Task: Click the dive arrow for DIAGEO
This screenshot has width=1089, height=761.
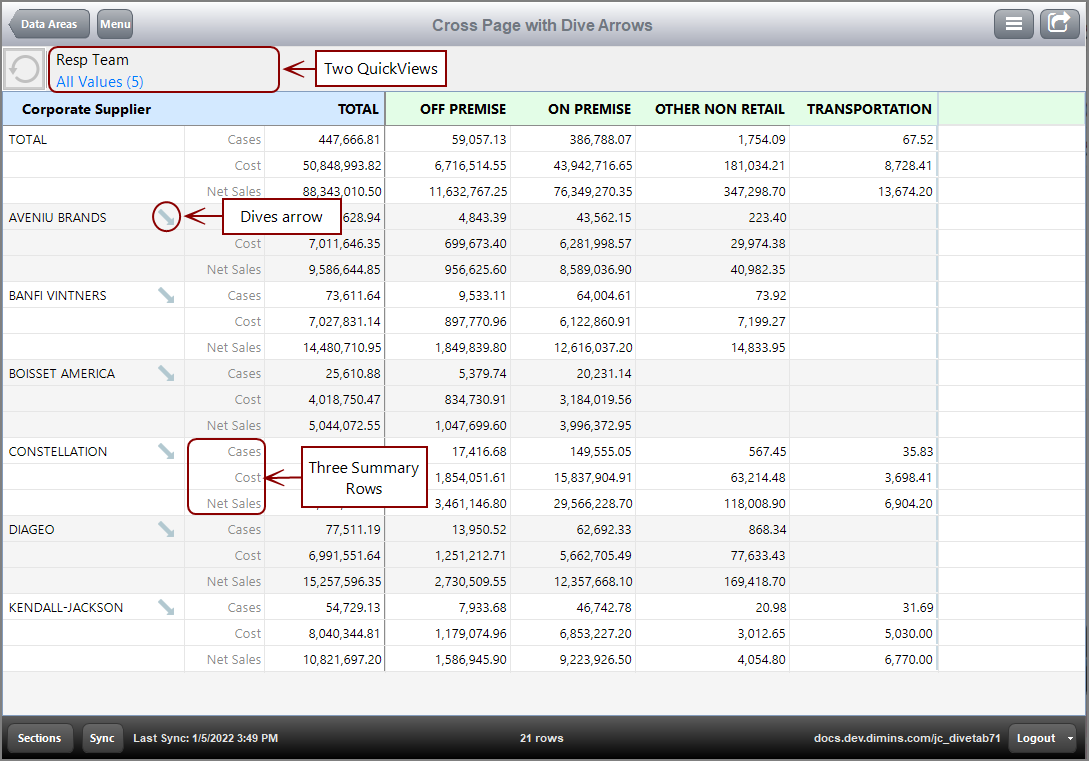Action: 165,528
